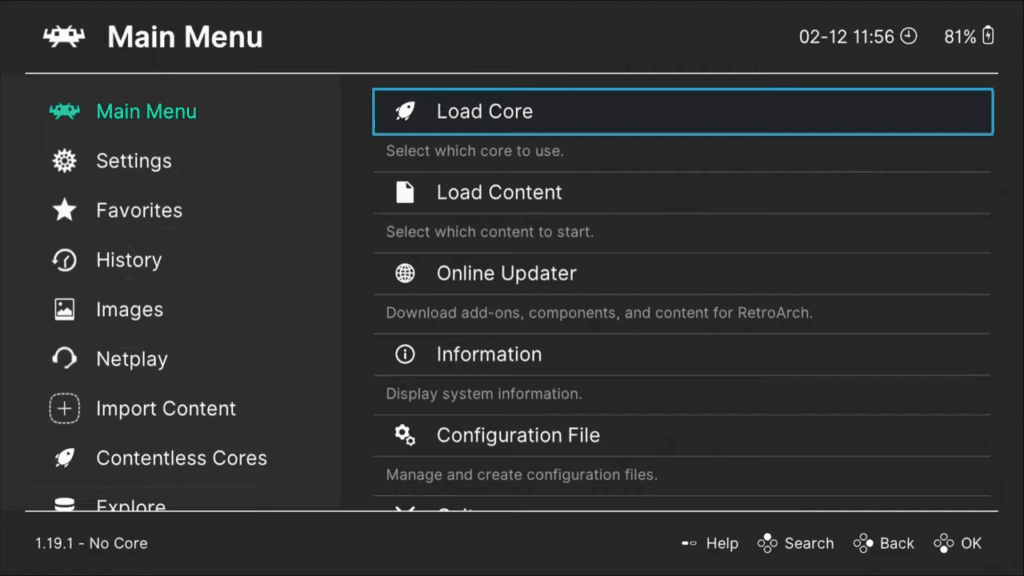1024x576 pixels.
Task: Select the Information circle icon
Action: pos(405,354)
